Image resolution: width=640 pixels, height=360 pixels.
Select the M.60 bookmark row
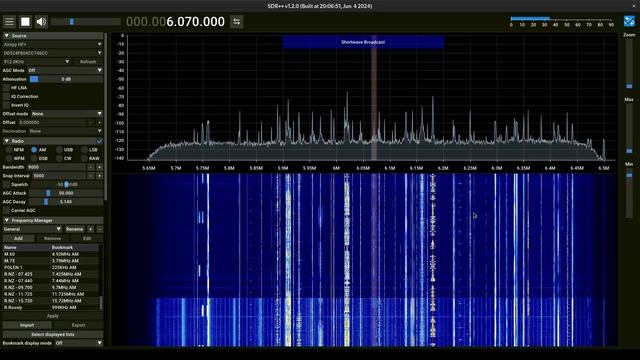pos(51,254)
